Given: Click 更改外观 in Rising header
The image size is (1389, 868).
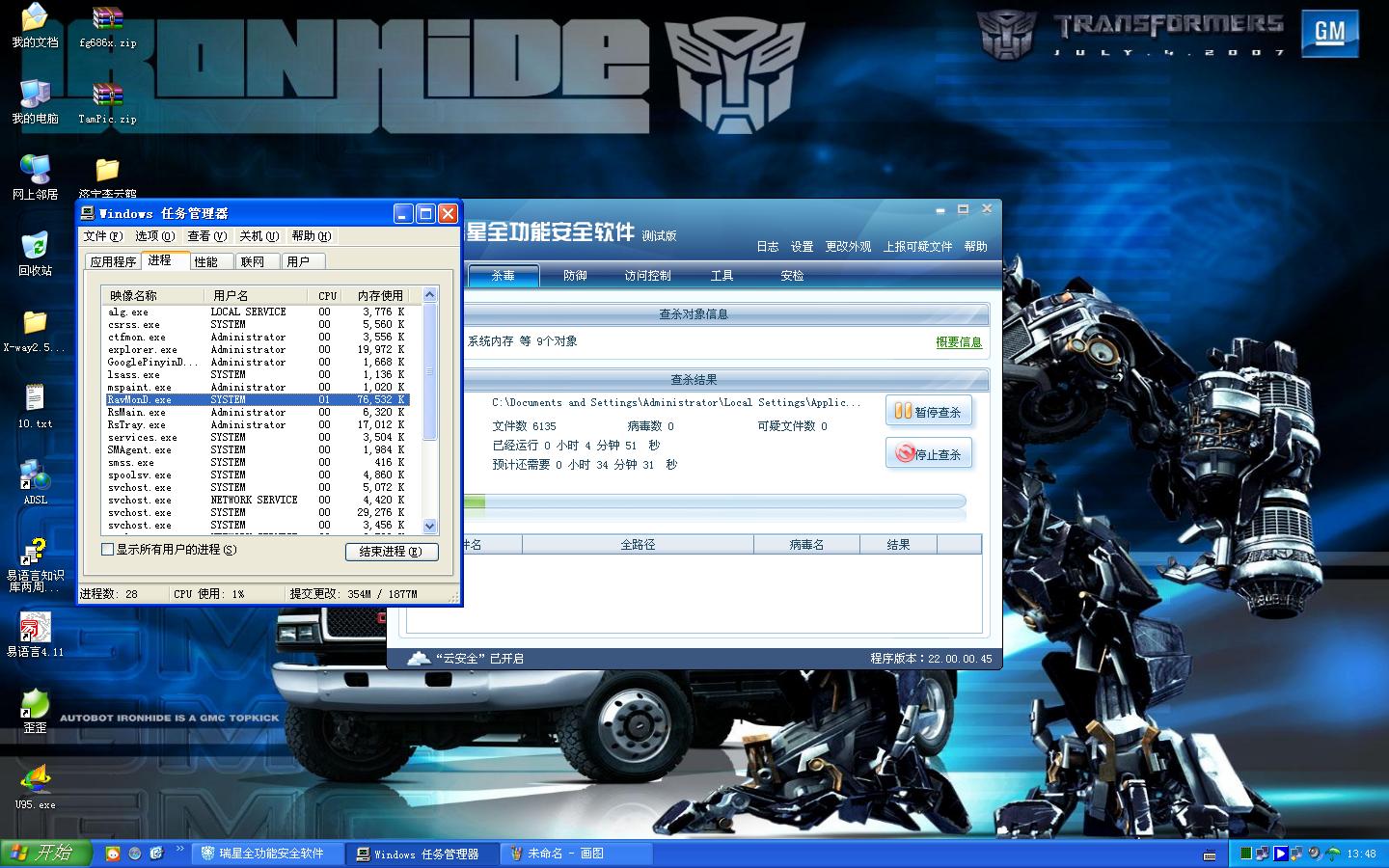Looking at the screenshot, I should 848,247.
